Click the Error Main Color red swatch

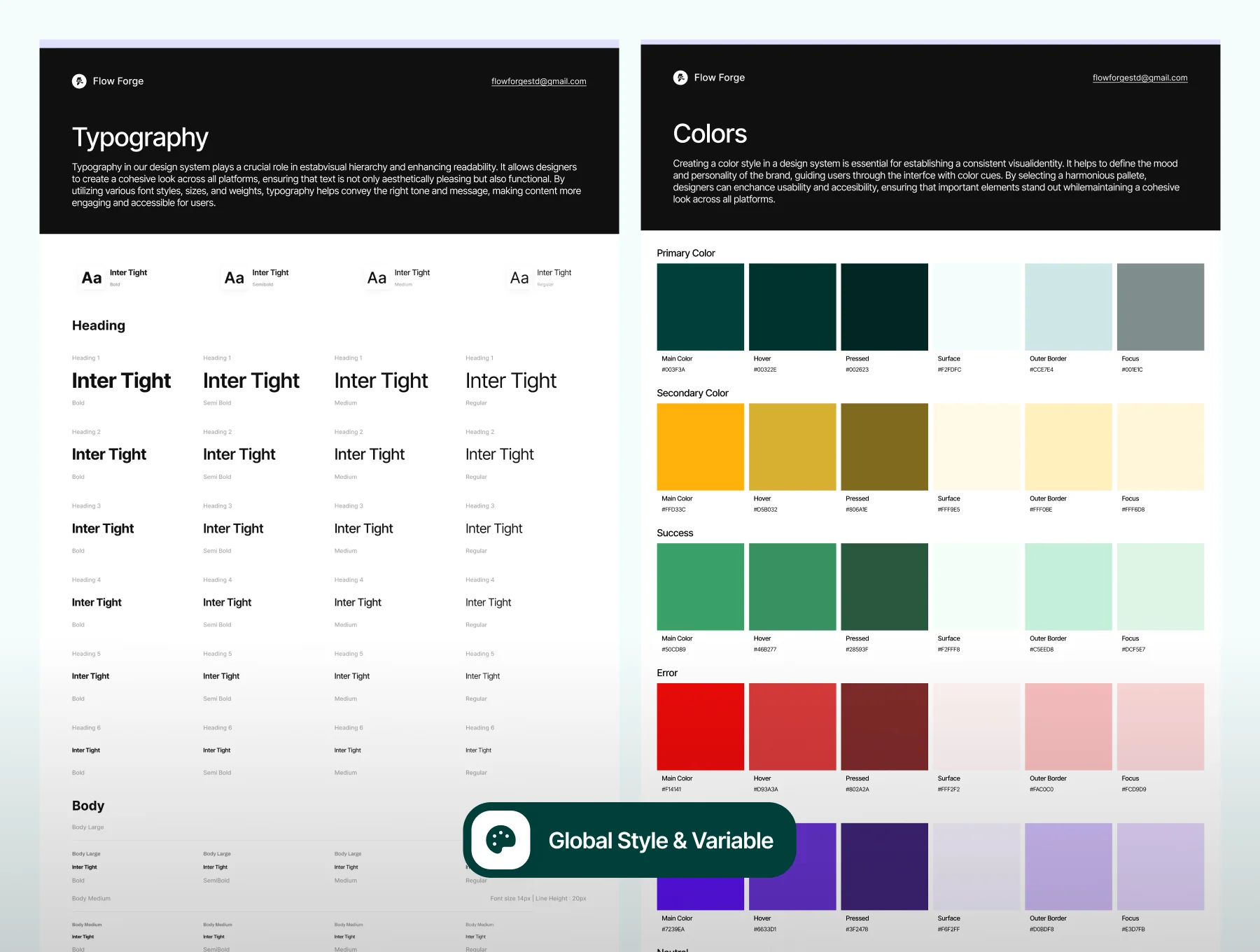[x=701, y=727]
